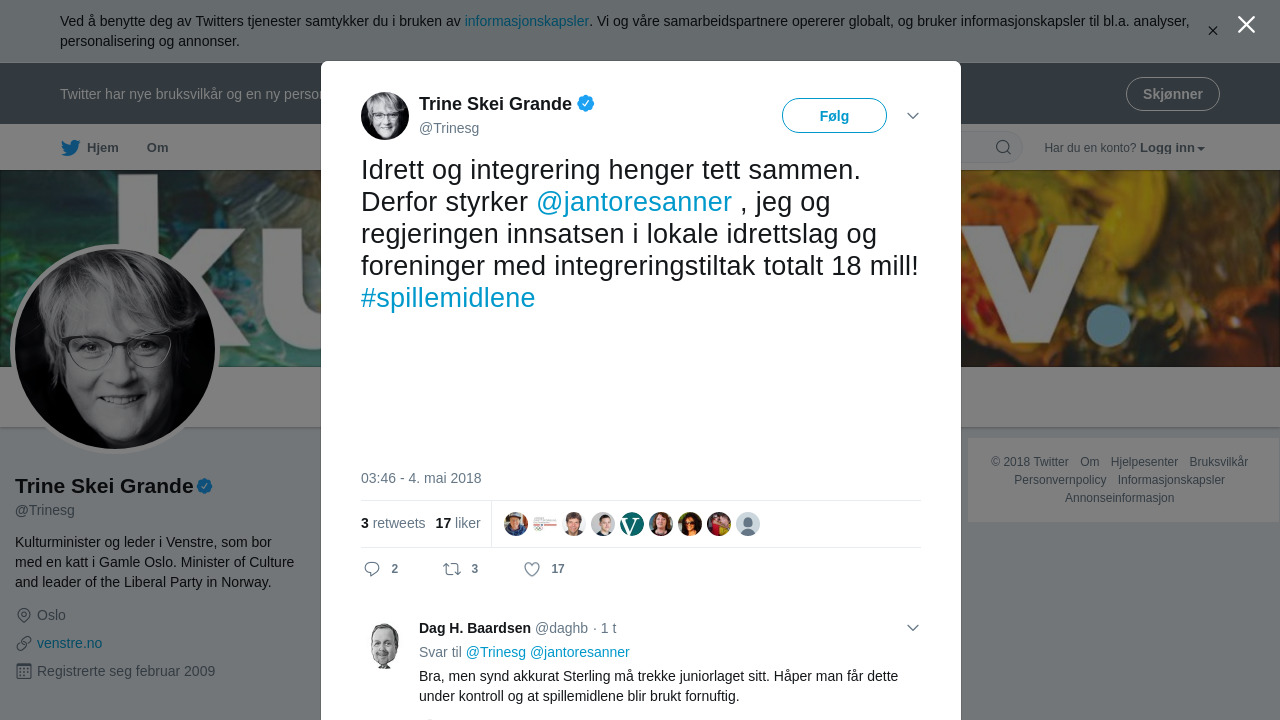Open the @jantoresanner mention link
Viewport: 1280px width, 720px height.
tap(634, 202)
